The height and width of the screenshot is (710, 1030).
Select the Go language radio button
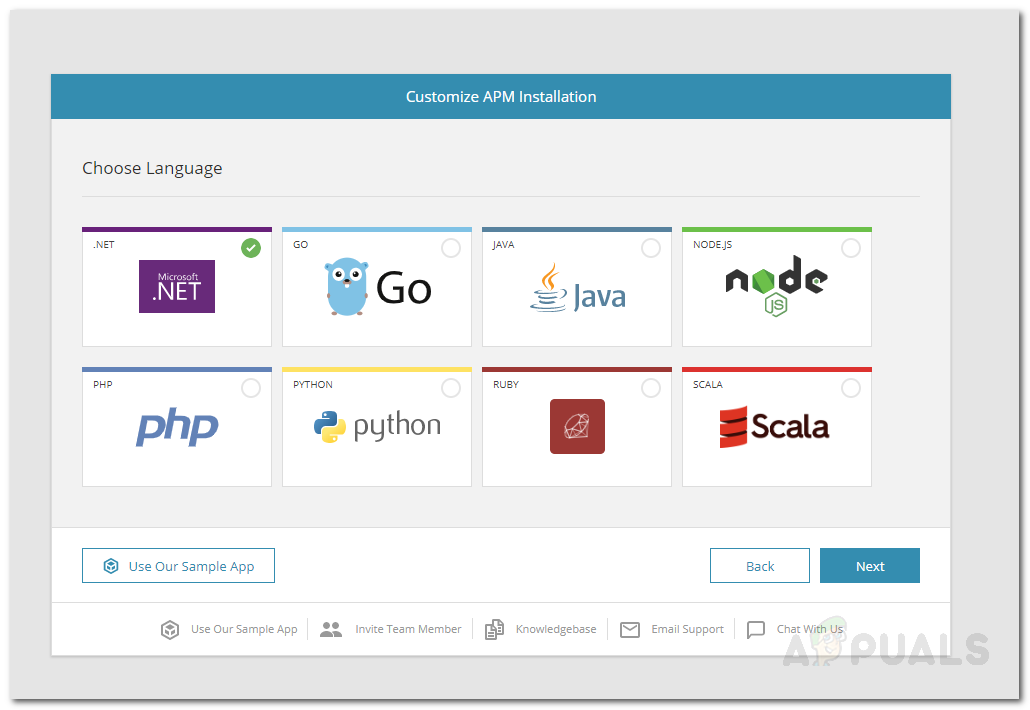coord(451,248)
